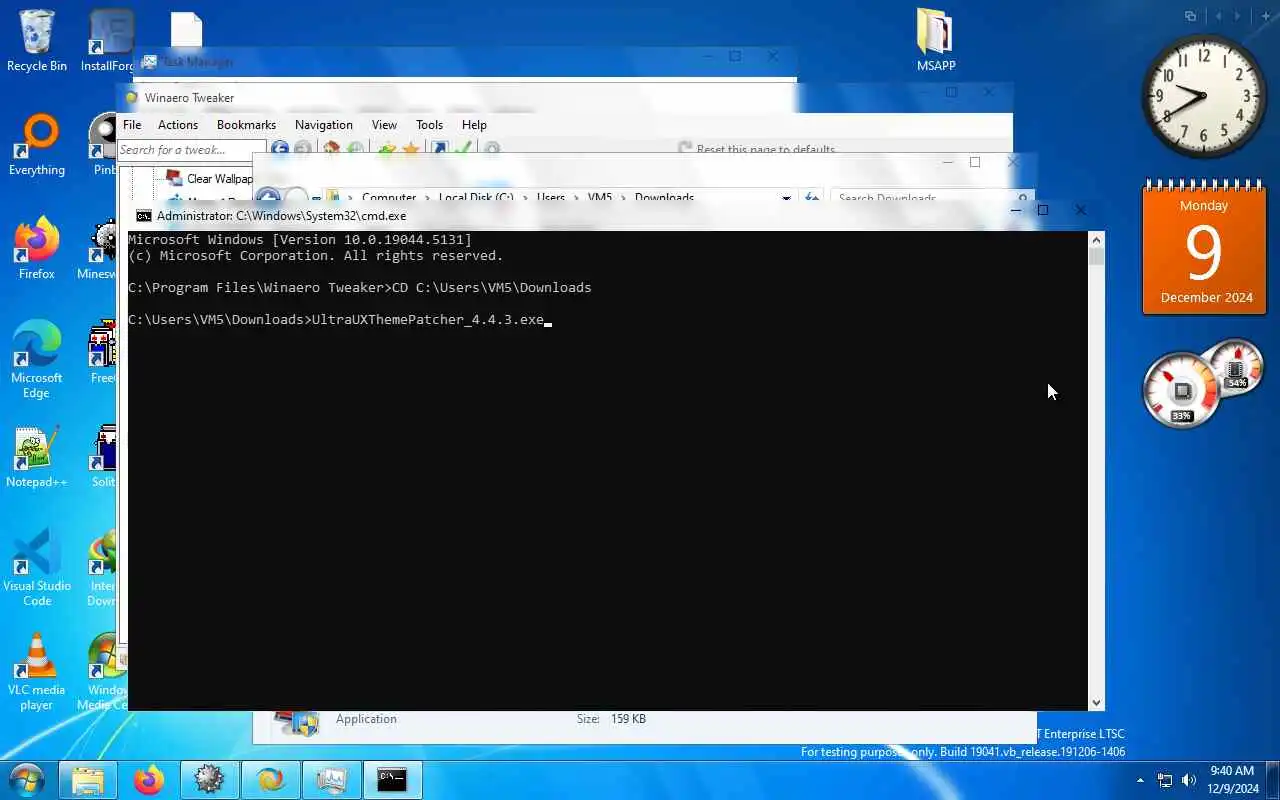Activate the cmd.exe taskbar button
The width and height of the screenshot is (1280, 800).
[x=392, y=780]
